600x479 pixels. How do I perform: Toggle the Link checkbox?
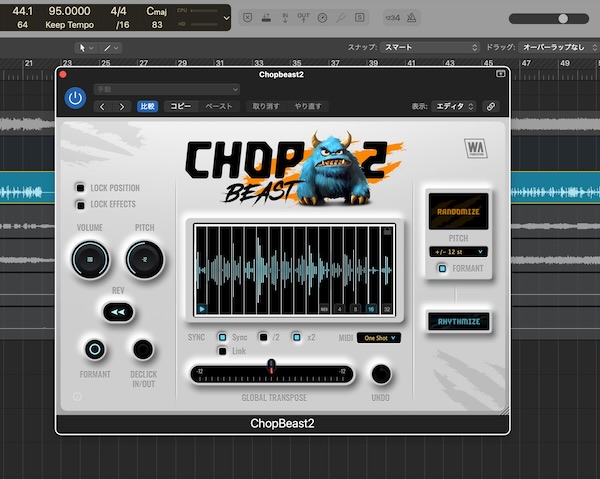click(x=222, y=351)
